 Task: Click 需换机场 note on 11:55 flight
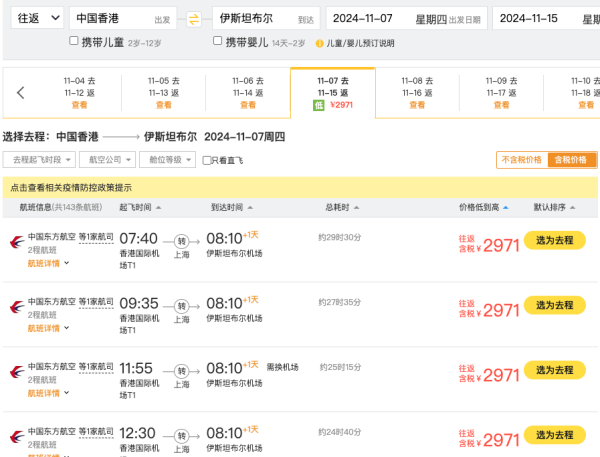point(282,367)
